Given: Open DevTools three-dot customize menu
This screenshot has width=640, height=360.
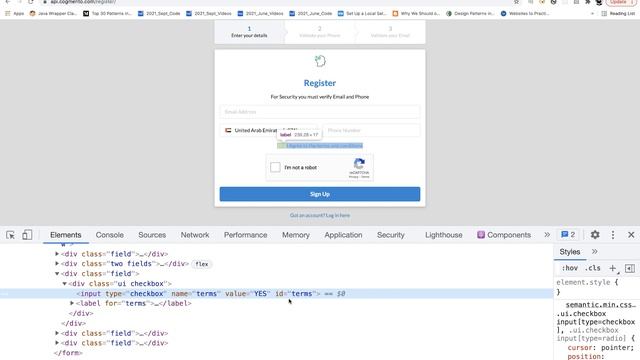Looking at the screenshot, I should click(x=613, y=235).
